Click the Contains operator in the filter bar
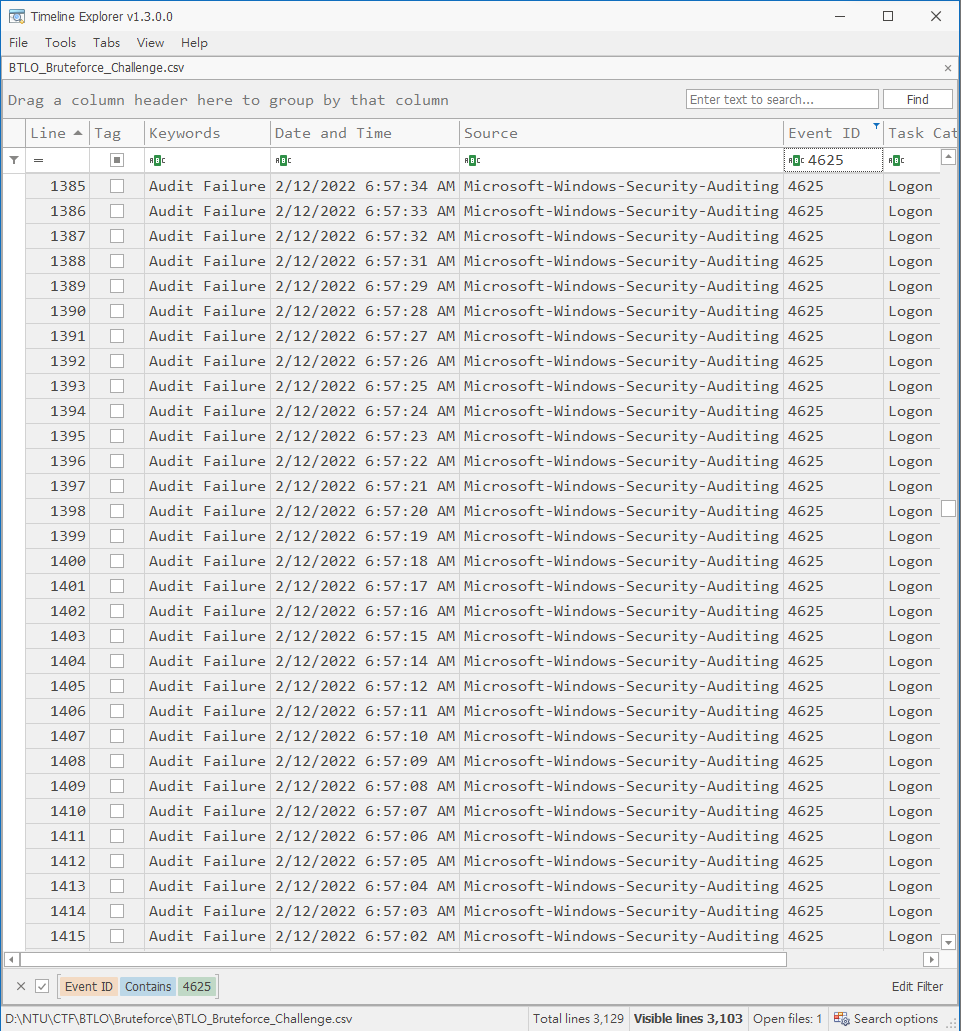Image resolution: width=961 pixels, height=1031 pixels. tap(148, 986)
